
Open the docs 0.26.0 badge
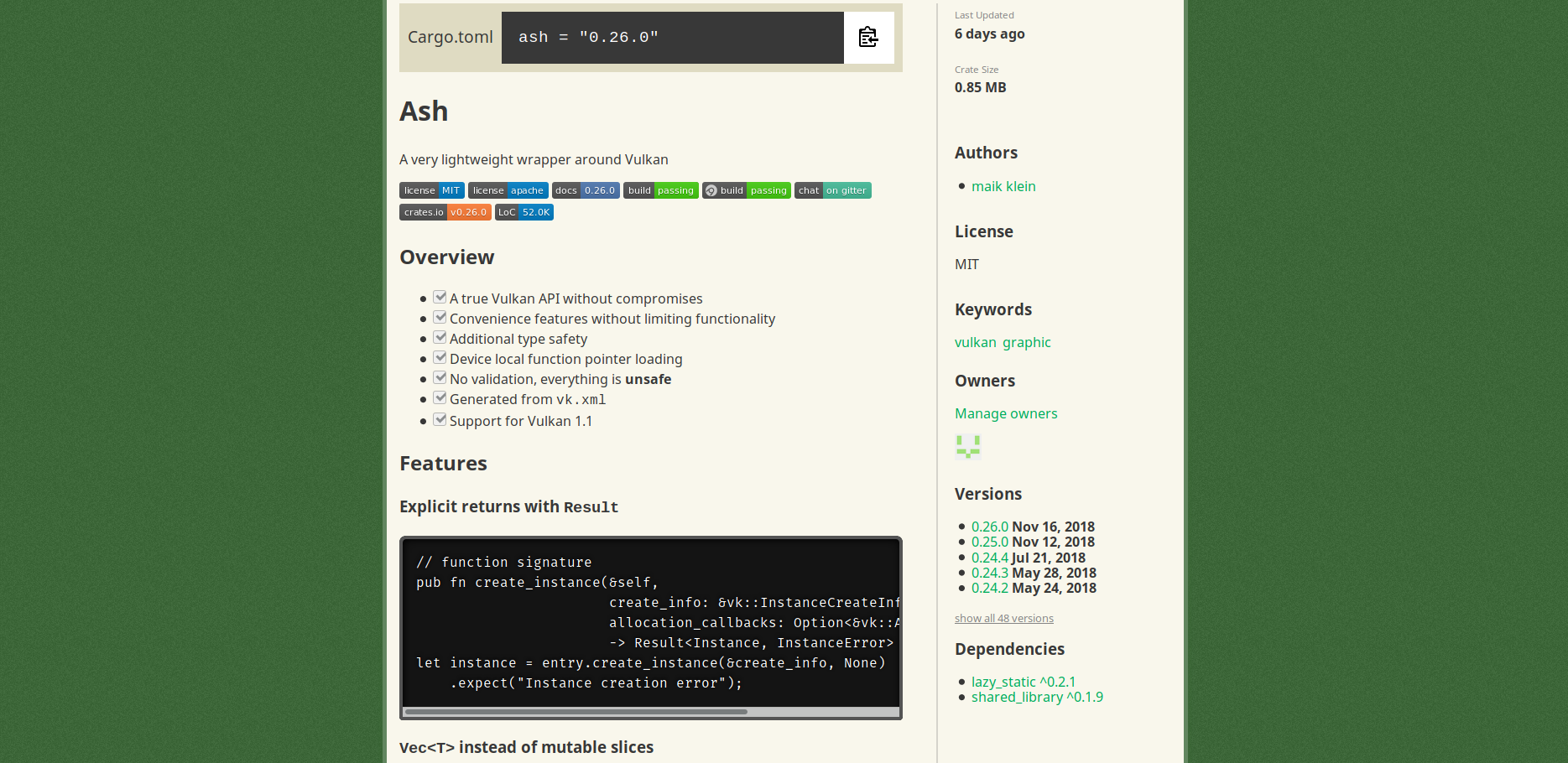[586, 190]
